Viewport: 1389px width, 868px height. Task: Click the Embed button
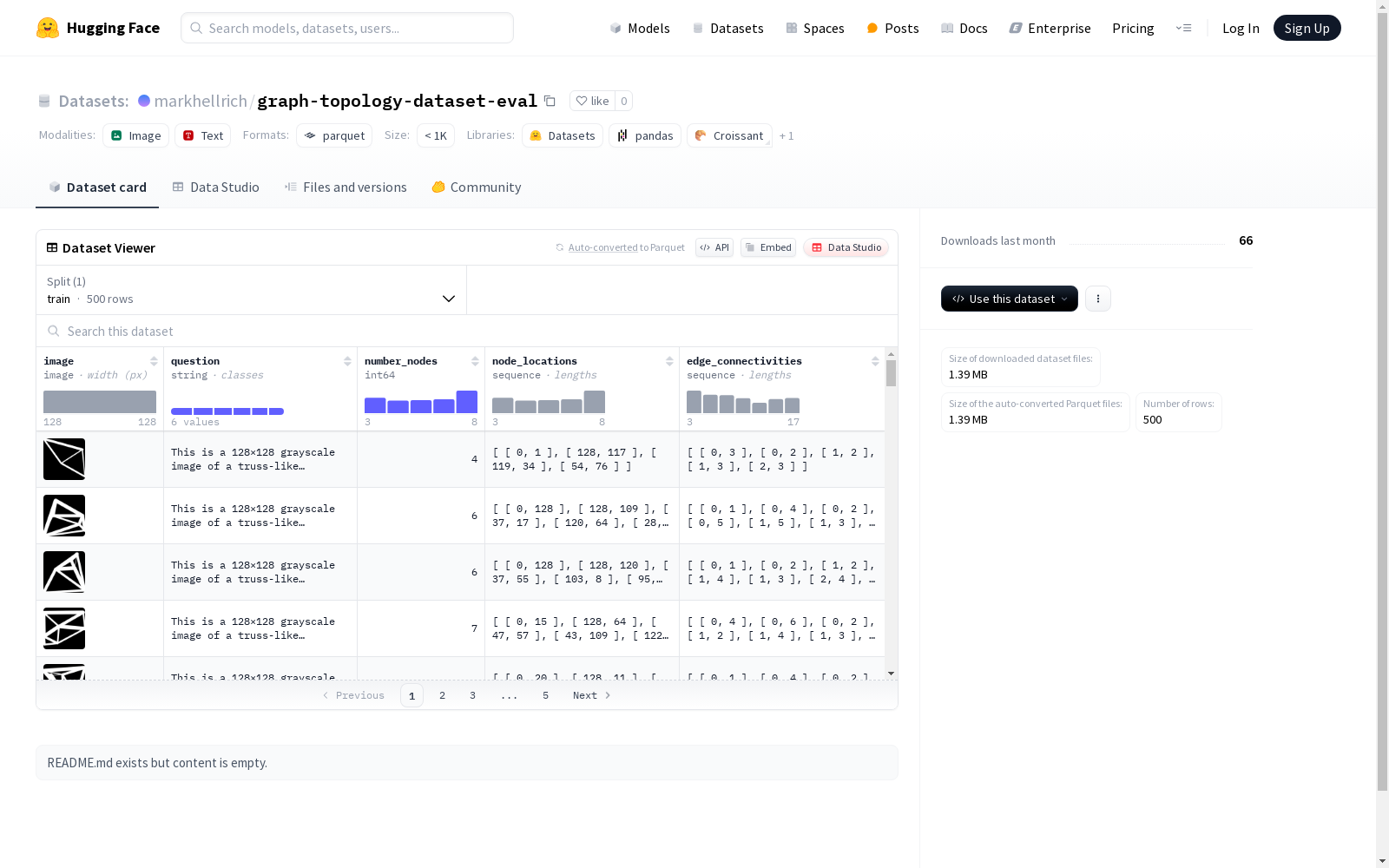click(768, 247)
